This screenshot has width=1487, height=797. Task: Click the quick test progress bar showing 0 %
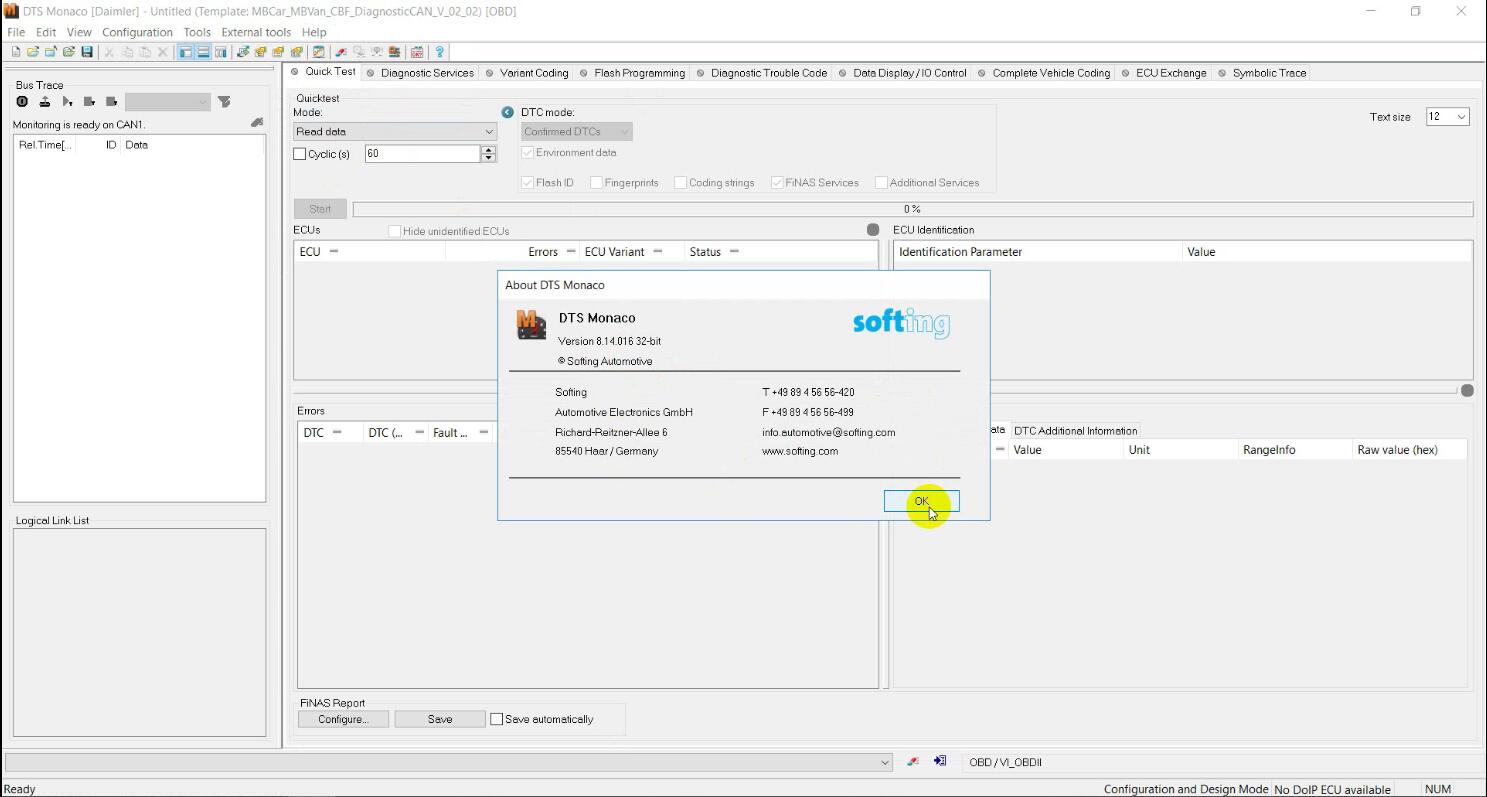pos(913,209)
